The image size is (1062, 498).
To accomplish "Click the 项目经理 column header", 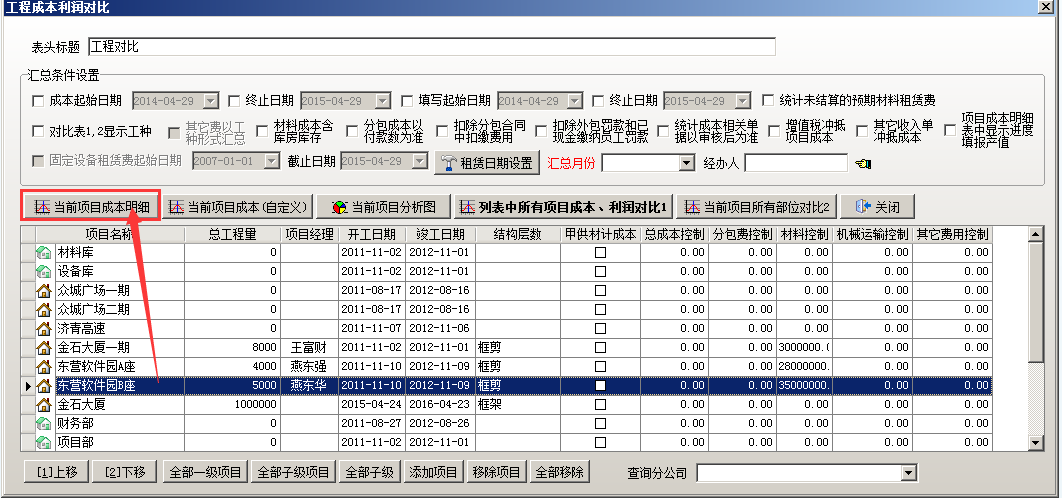I will pyautogui.click(x=309, y=234).
